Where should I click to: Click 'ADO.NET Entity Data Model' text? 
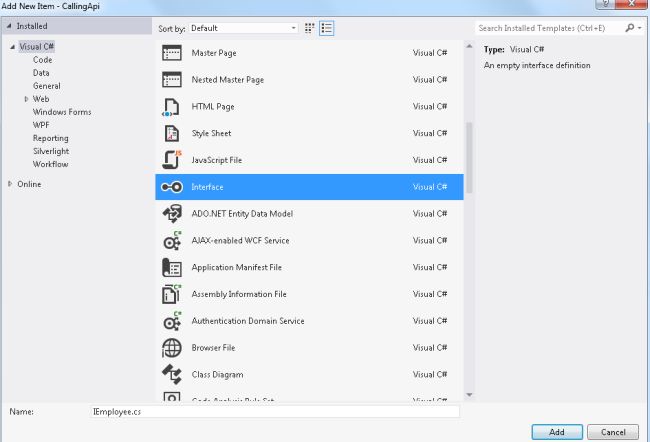pyautogui.click(x=242, y=214)
